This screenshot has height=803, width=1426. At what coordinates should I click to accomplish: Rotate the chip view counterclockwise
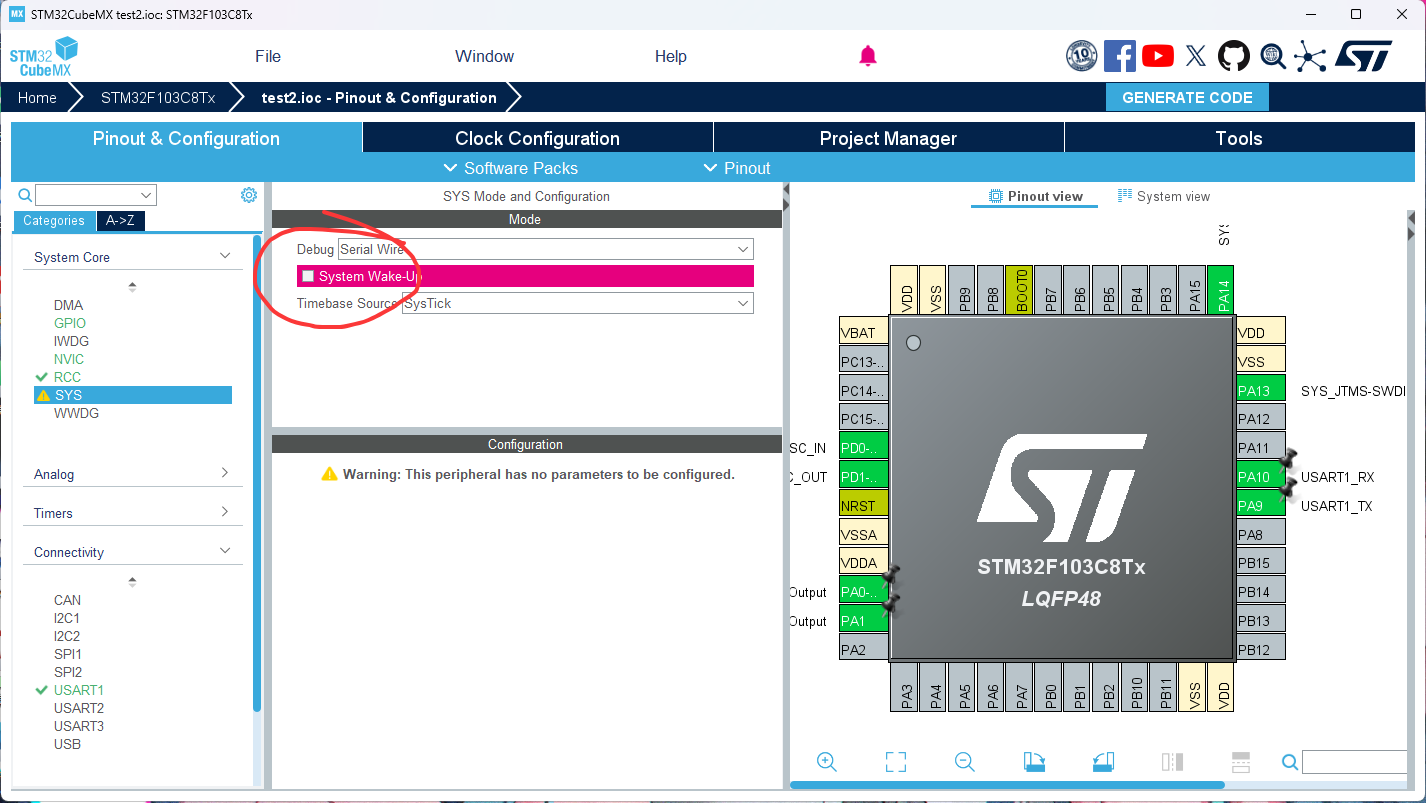[x=1102, y=762]
